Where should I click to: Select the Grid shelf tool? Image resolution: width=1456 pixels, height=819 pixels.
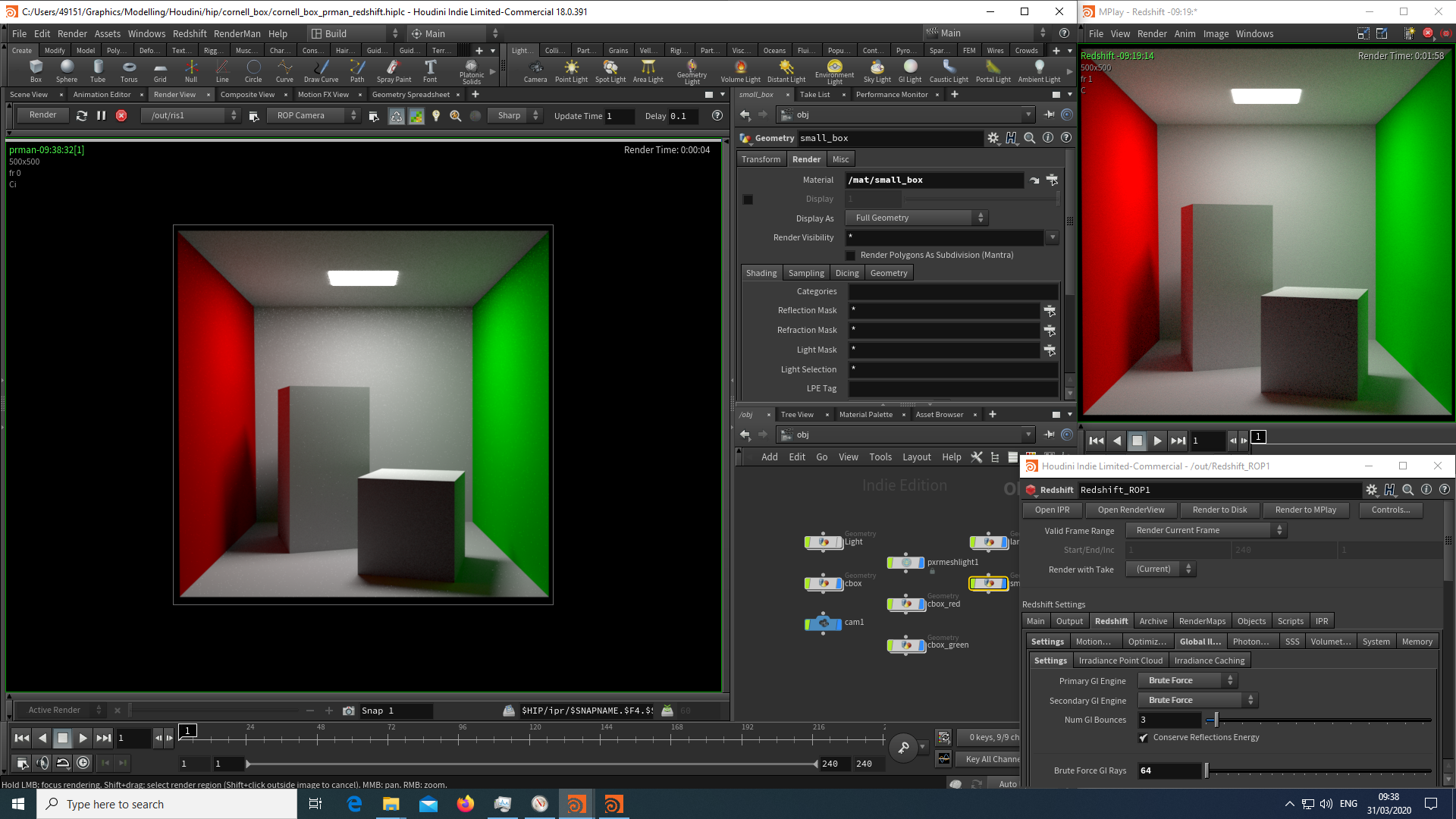click(x=160, y=71)
